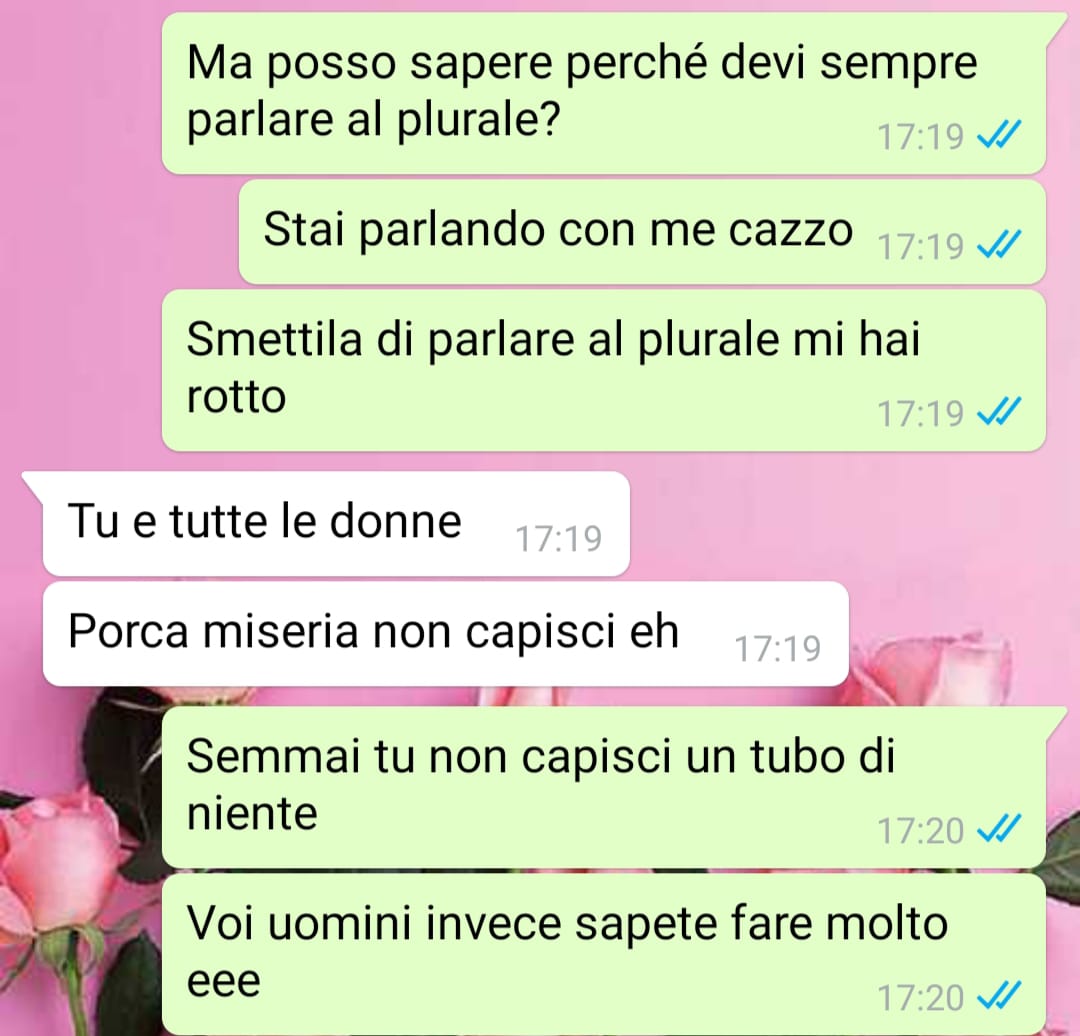This screenshot has width=1080, height=1036.
Task: Select the 'Stai parlando con me cazzo' bubble
Action: coord(642,232)
